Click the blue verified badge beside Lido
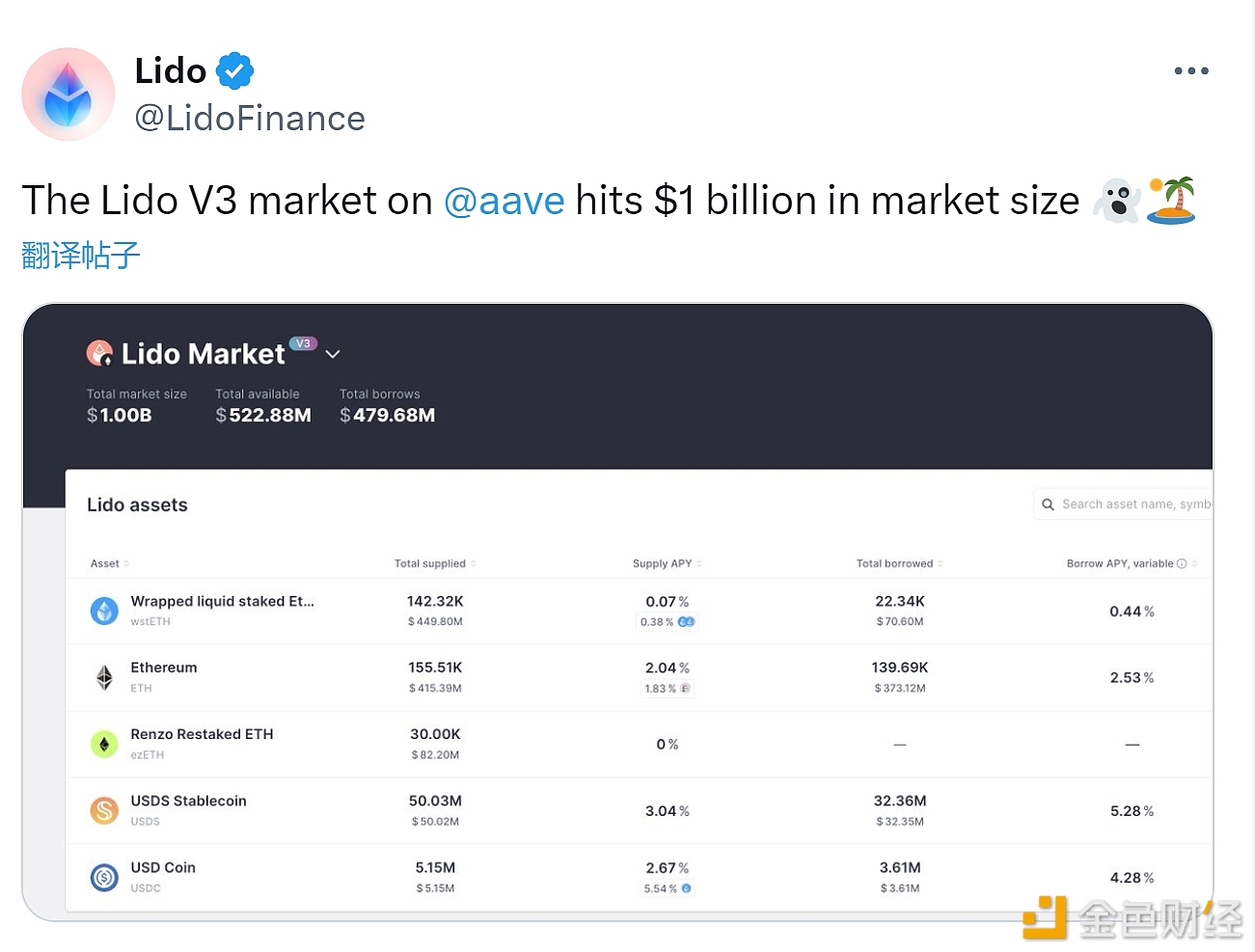Viewport: 1255px width, 952px height. click(x=234, y=71)
